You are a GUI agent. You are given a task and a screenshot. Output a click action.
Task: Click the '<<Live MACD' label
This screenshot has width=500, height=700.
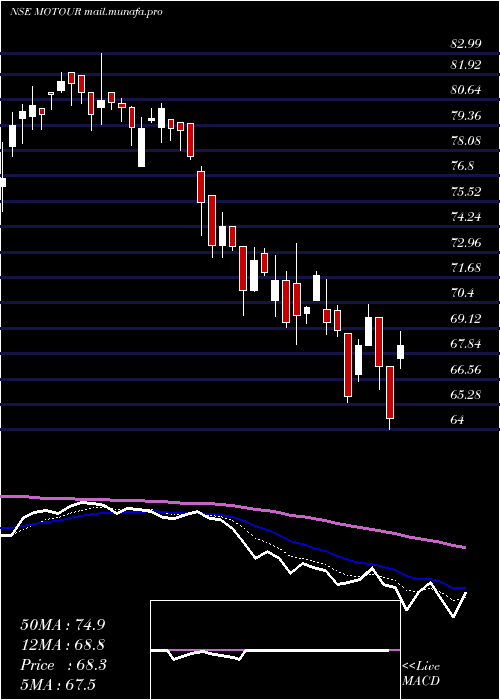click(x=421, y=674)
